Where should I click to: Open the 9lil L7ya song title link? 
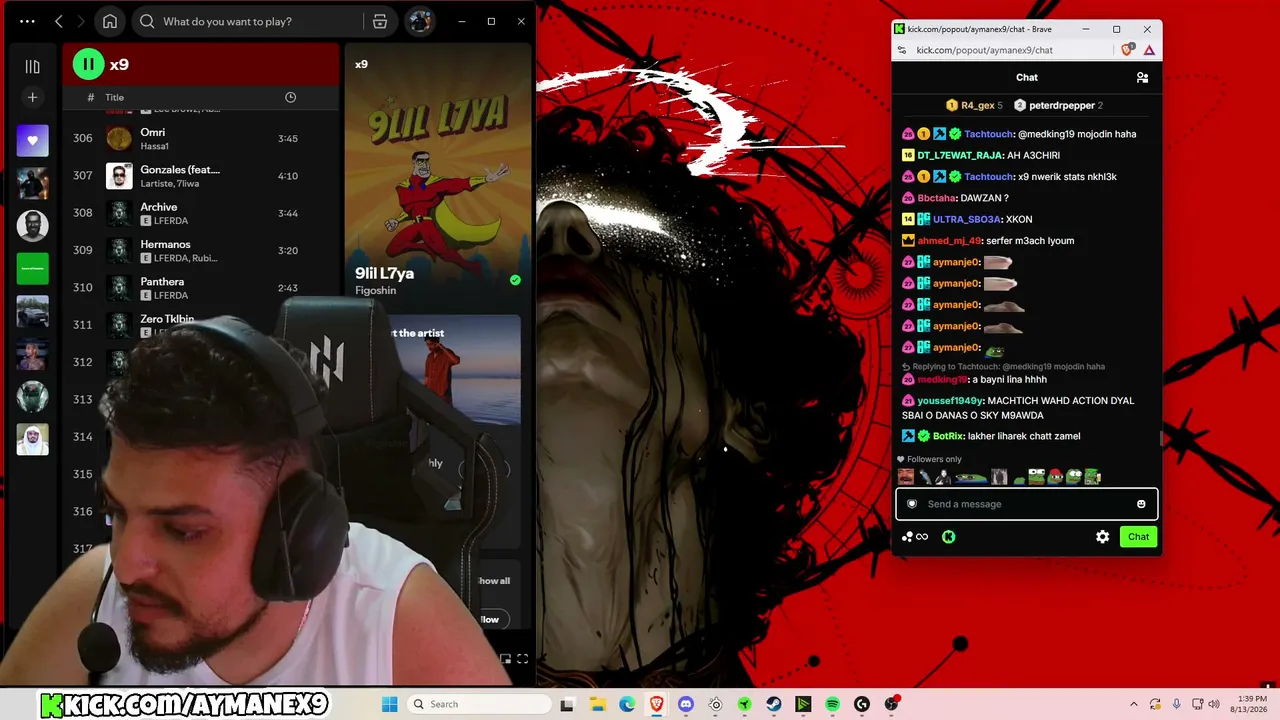384,273
